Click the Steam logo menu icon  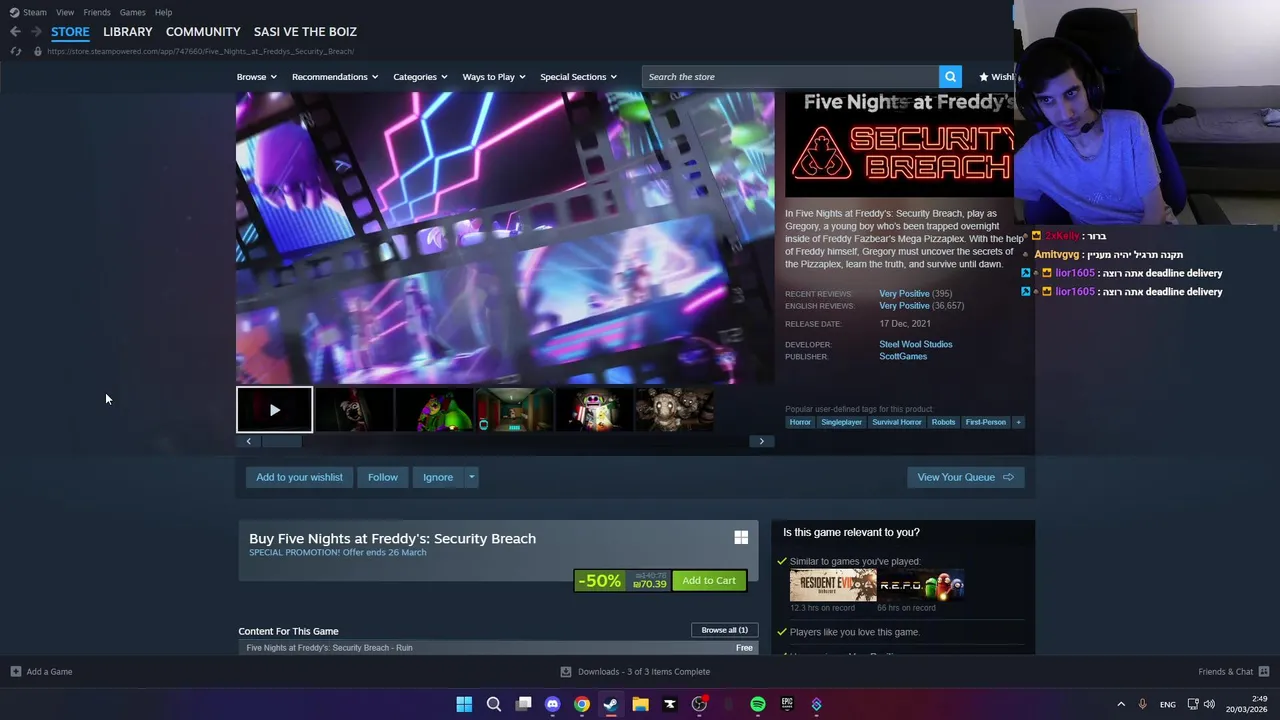tap(14, 12)
